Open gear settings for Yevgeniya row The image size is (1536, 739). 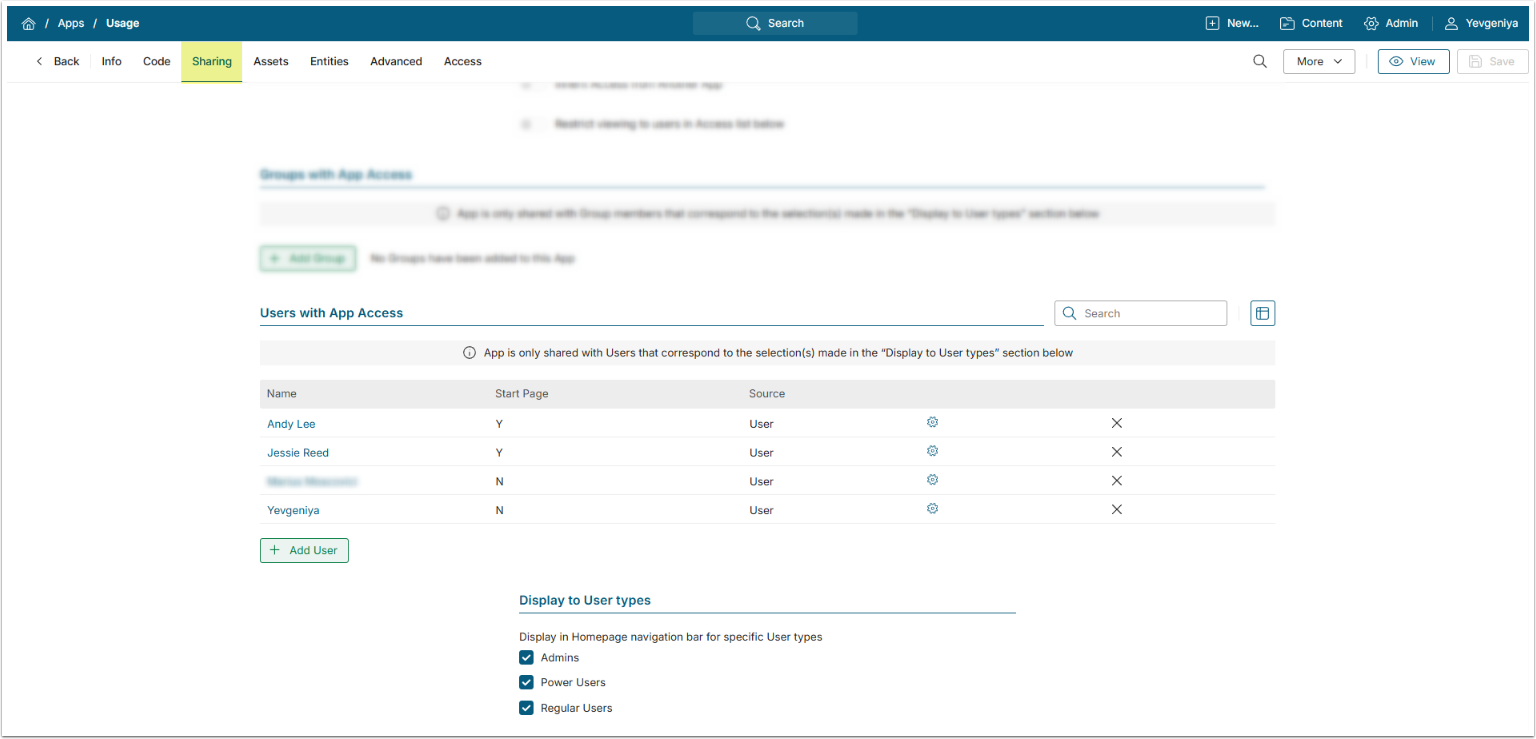[932, 509]
